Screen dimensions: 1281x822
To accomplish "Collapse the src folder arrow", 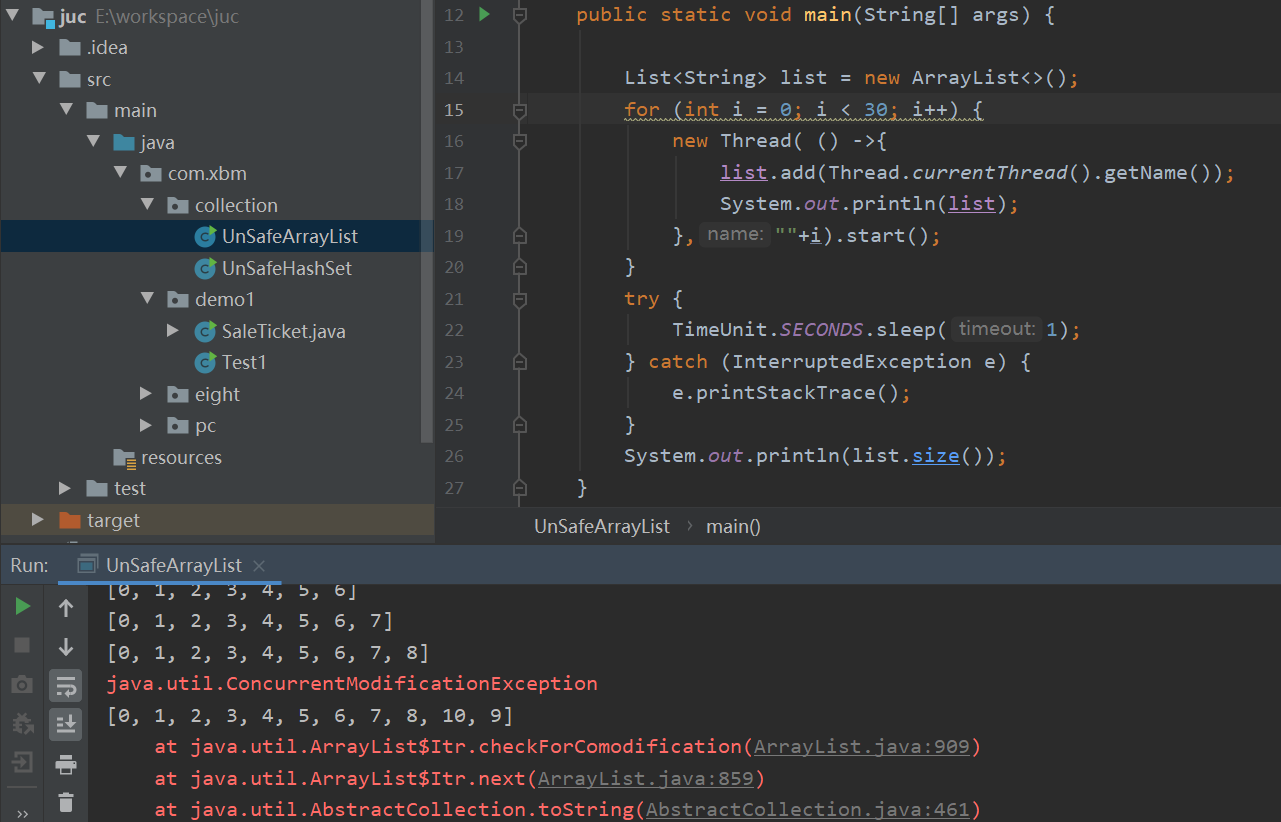I will tap(39, 79).
